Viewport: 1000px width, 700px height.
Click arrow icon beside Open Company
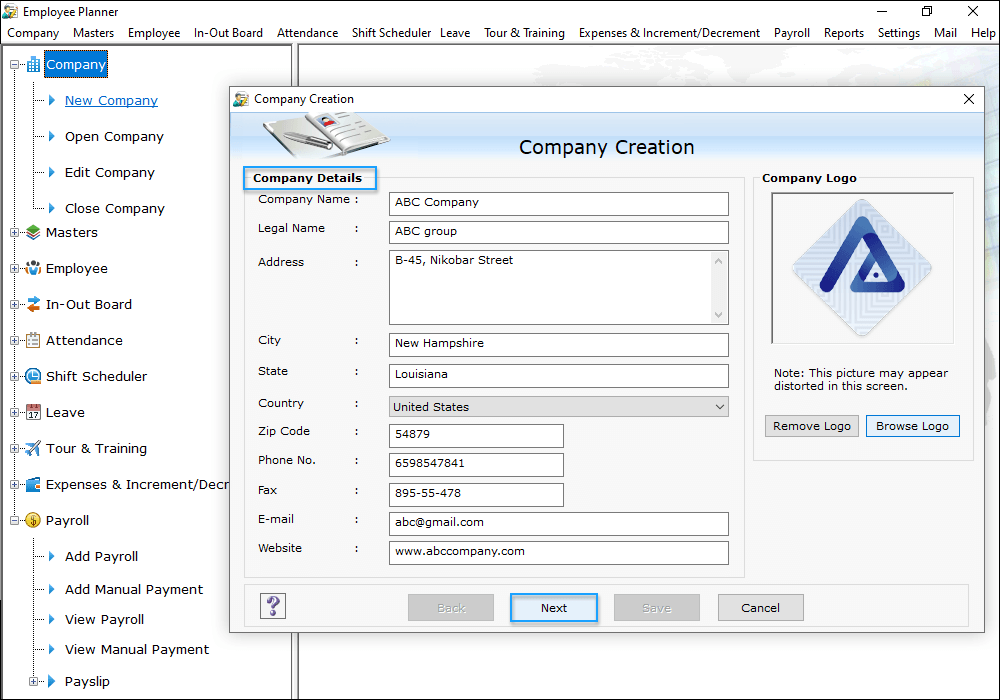(x=52, y=136)
